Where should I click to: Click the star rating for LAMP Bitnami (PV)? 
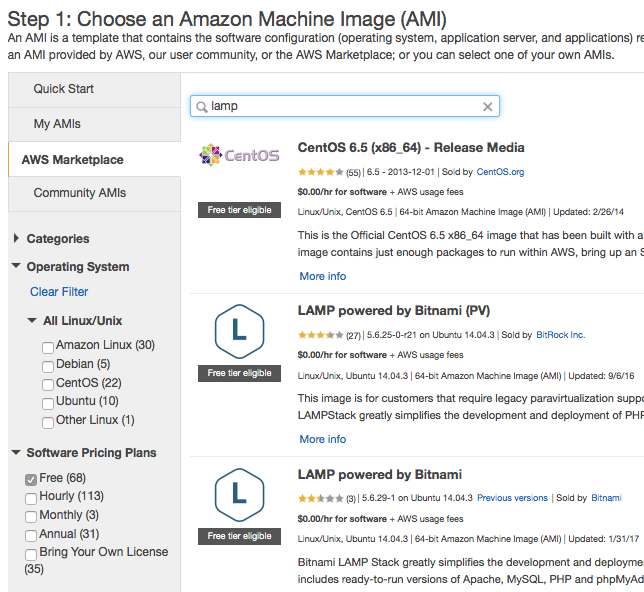click(x=320, y=336)
